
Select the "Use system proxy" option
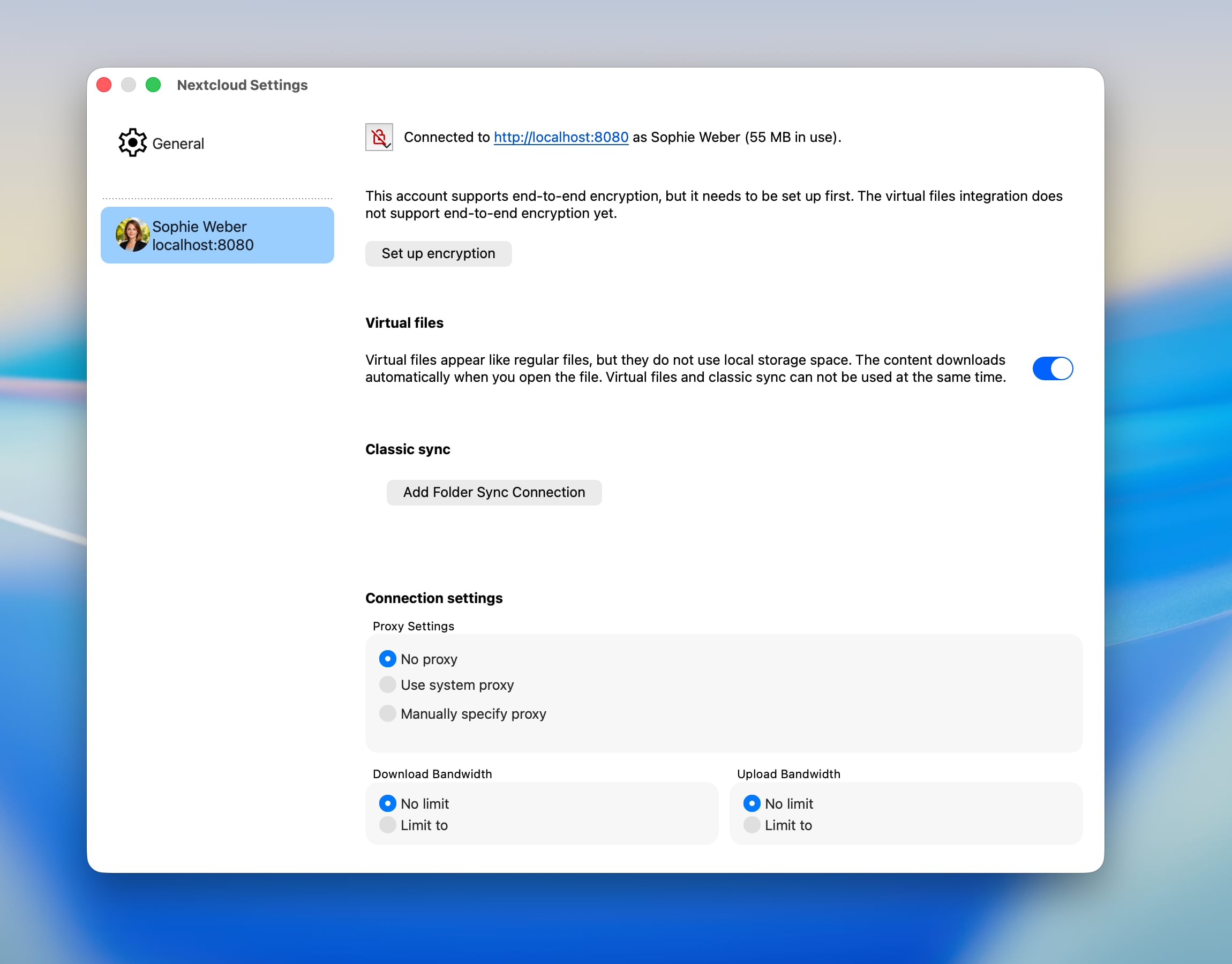[388, 684]
